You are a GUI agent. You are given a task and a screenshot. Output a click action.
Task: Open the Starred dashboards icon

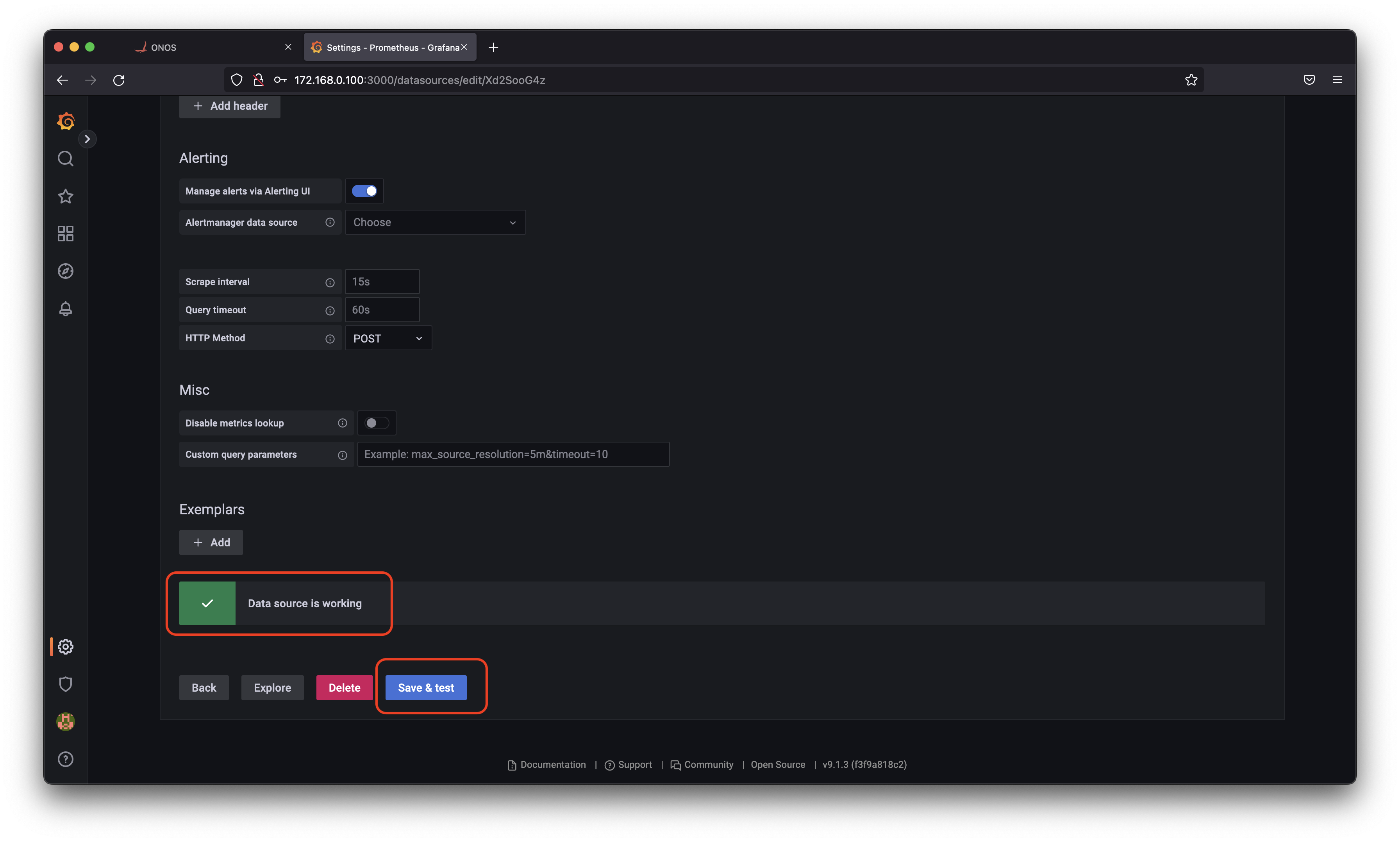tap(66, 196)
